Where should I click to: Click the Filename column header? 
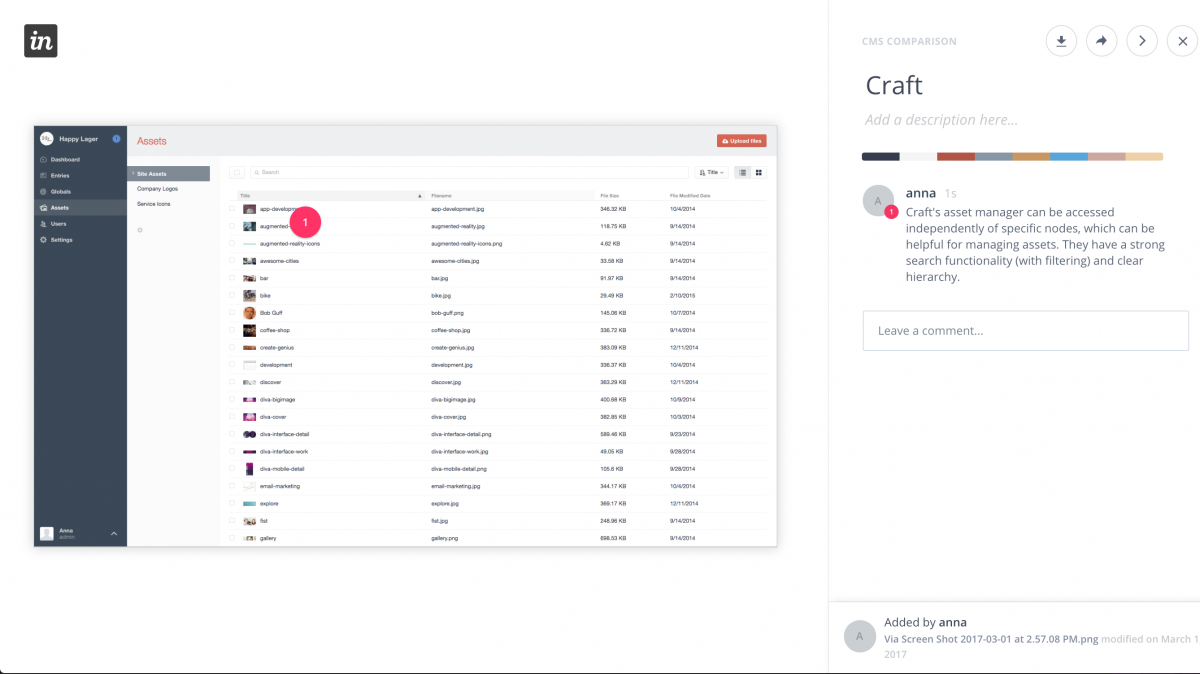(442, 196)
